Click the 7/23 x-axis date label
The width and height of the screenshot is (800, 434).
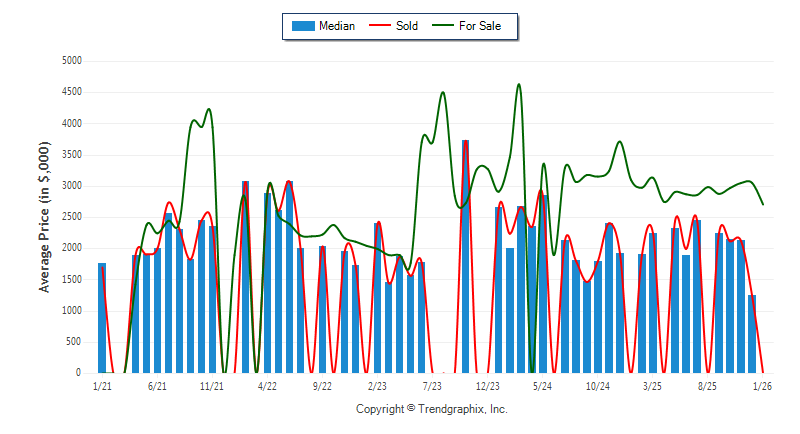tap(432, 385)
